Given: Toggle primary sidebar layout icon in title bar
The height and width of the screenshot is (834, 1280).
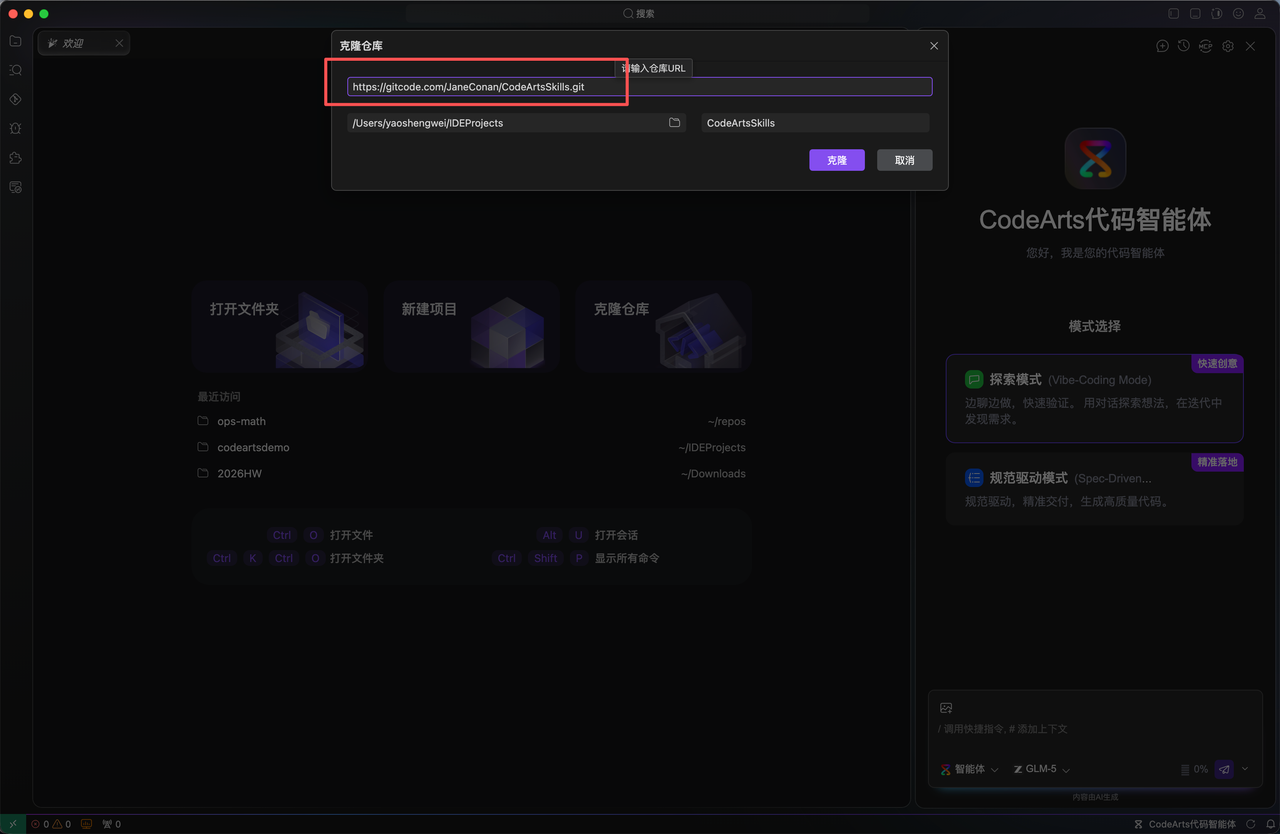Looking at the screenshot, I should [x=1174, y=14].
